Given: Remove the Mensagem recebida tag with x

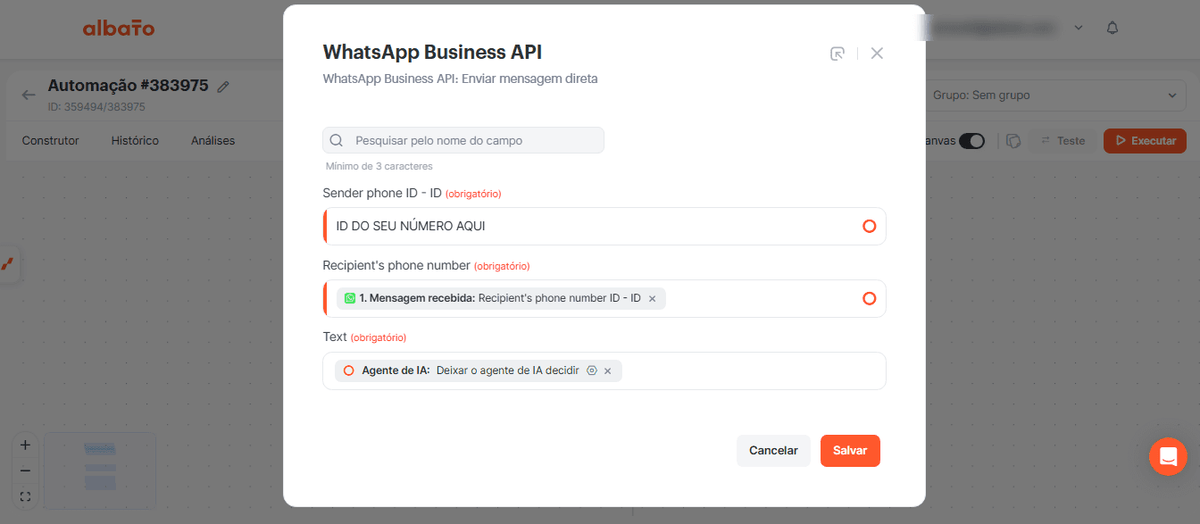Looking at the screenshot, I should coord(652,299).
